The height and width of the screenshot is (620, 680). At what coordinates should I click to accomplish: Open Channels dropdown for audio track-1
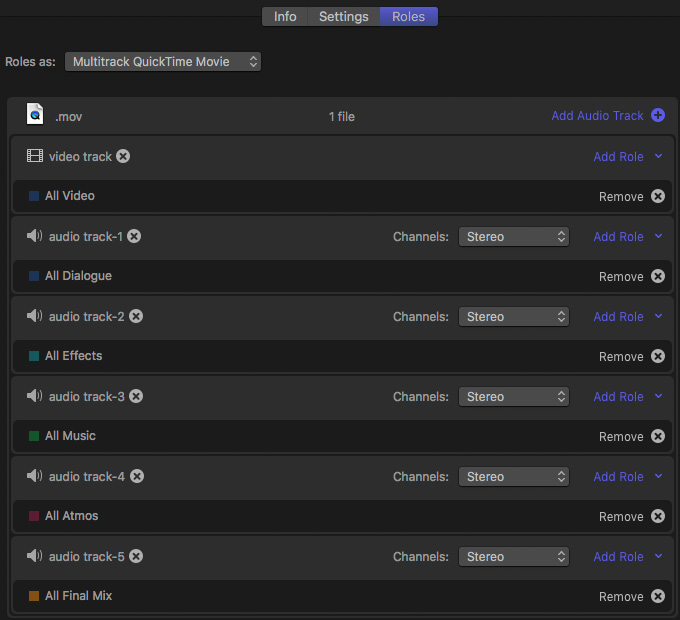click(x=513, y=237)
